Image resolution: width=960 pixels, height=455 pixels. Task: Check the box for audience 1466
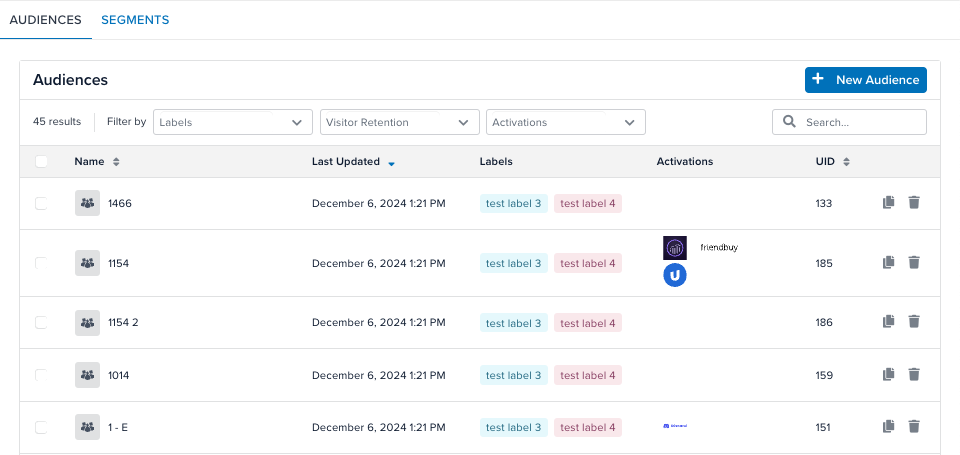click(x=41, y=203)
